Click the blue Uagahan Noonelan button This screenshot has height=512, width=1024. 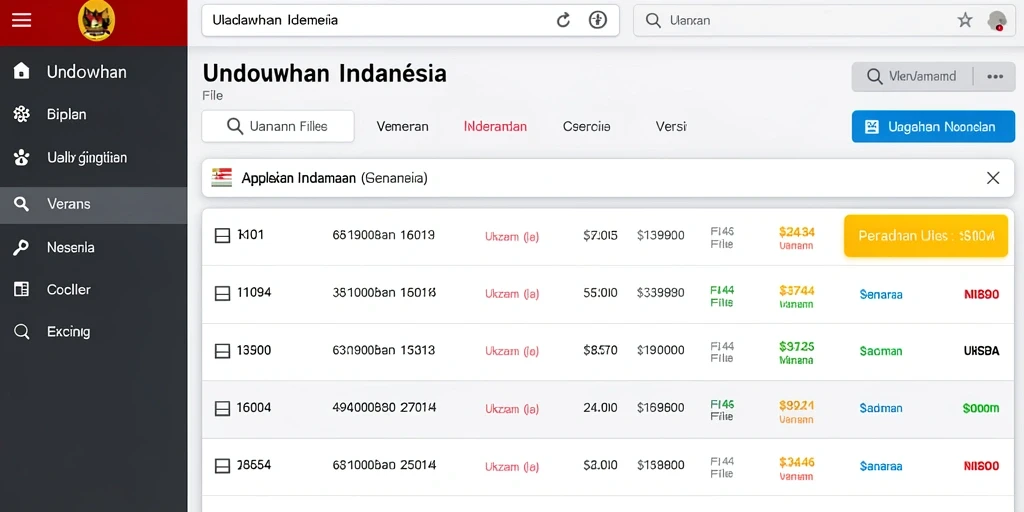[x=933, y=127]
